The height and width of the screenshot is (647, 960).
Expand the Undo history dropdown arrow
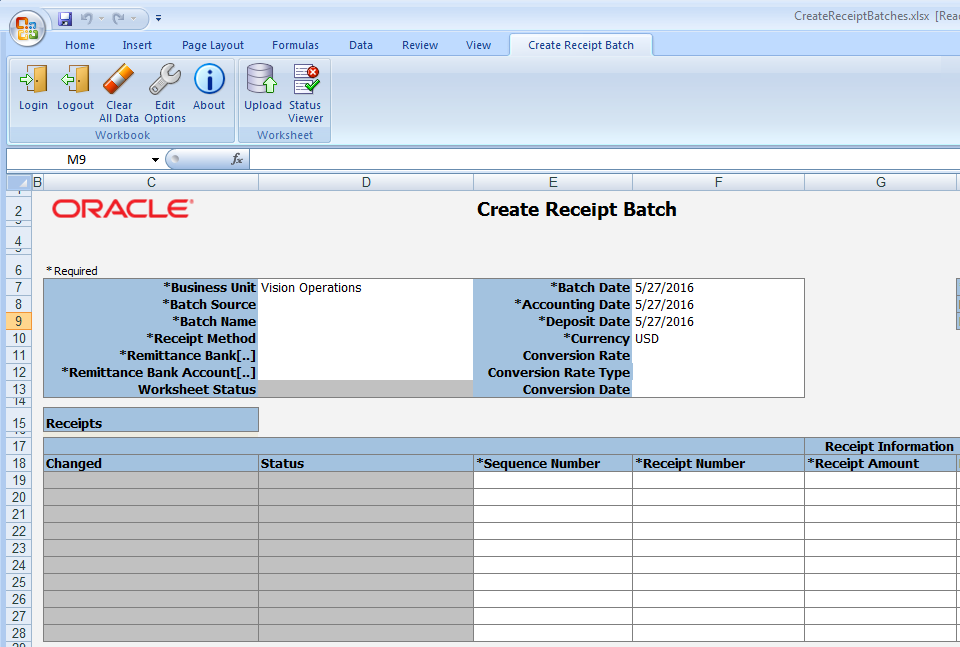pos(103,18)
